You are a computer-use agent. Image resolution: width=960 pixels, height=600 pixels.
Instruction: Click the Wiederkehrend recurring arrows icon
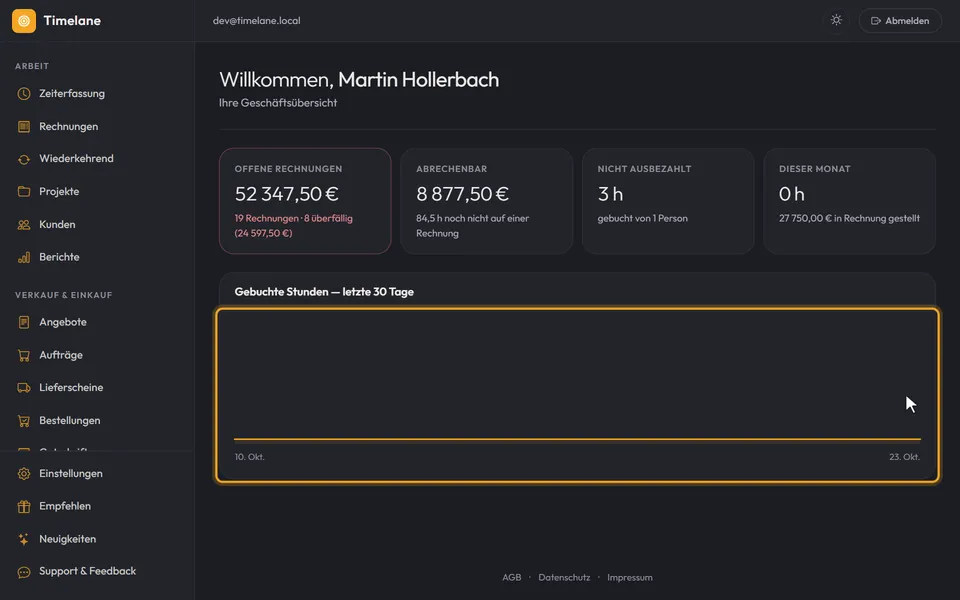24,159
